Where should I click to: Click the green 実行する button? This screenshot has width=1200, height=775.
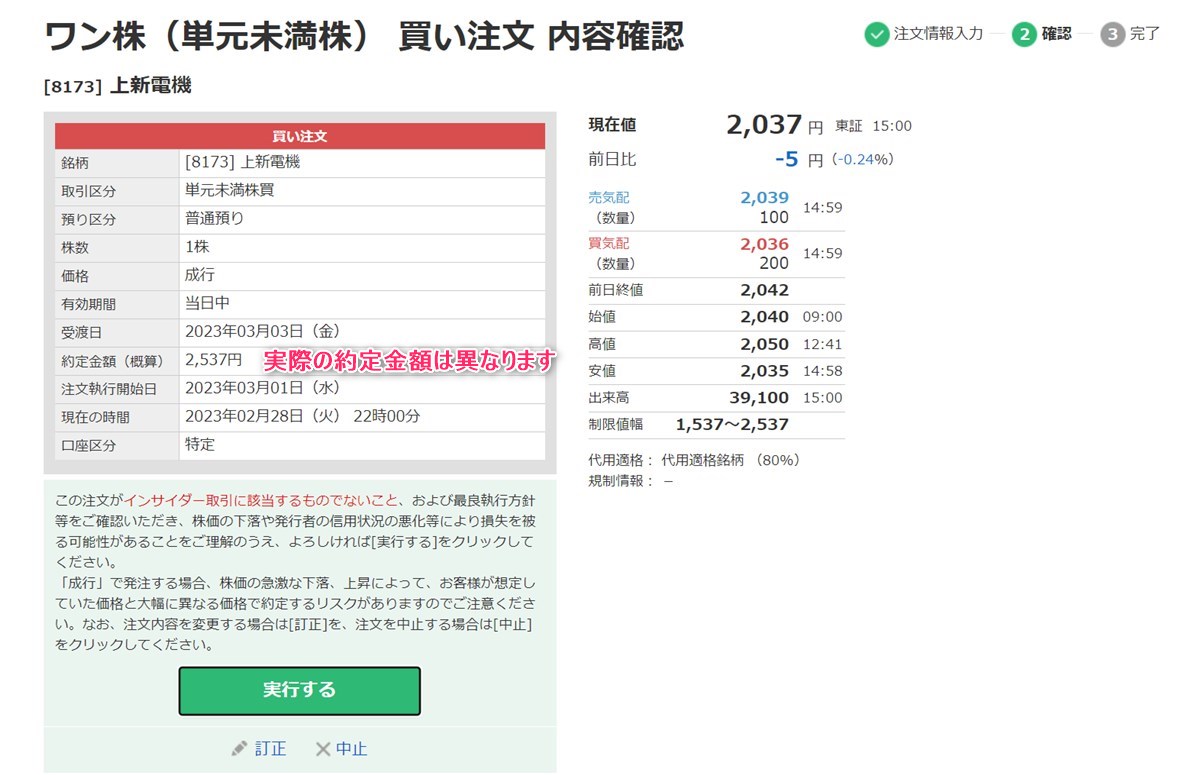(x=300, y=690)
